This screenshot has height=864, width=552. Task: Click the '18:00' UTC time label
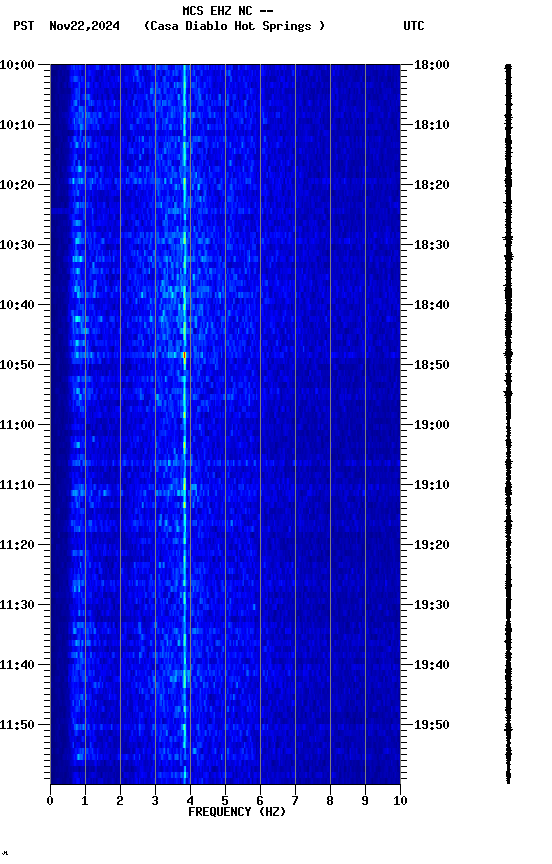[432, 65]
